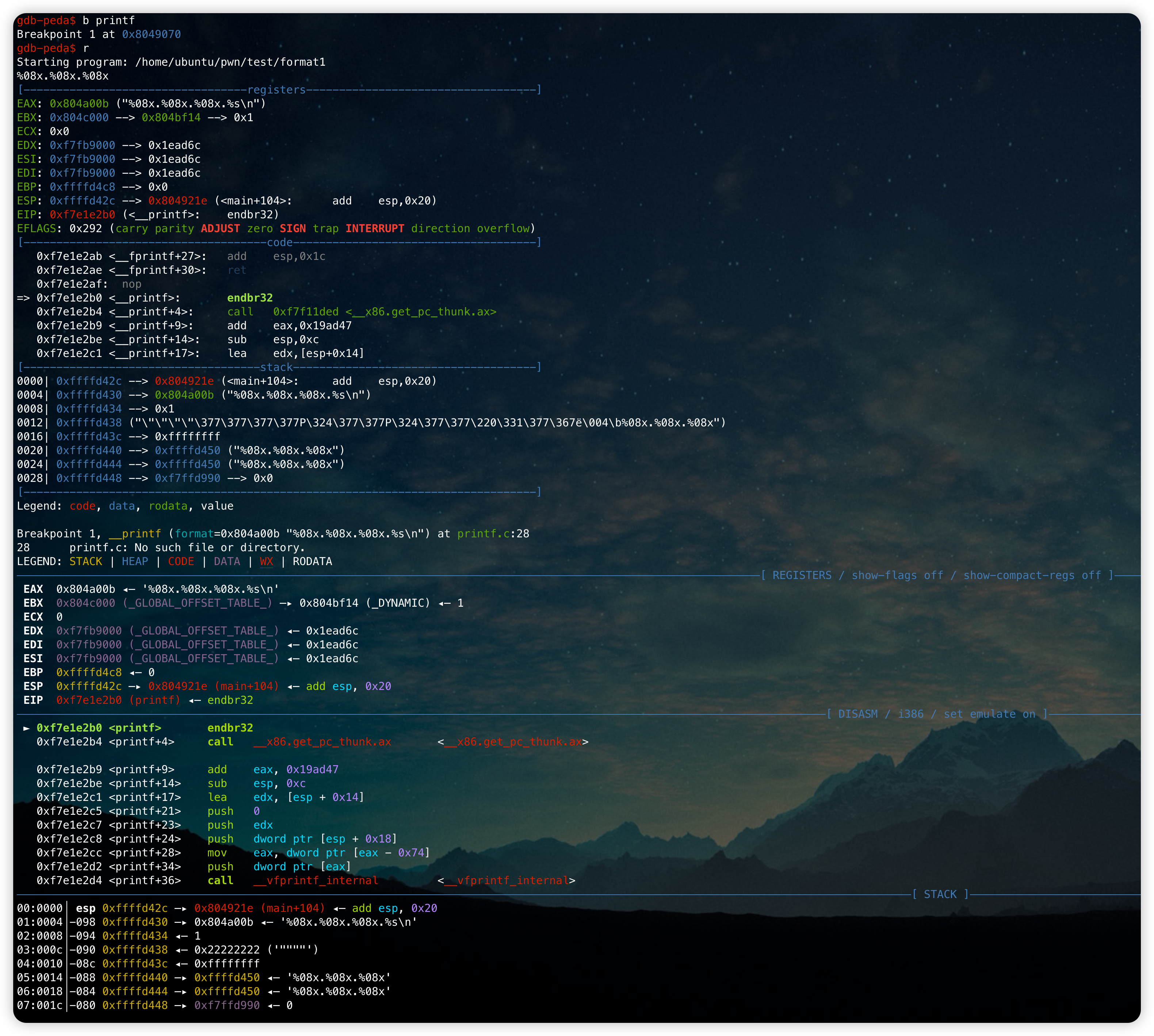Click the 'add eax,0x19ad47' peda line
Viewport: 1154px width, 1036px height.
pos(194,326)
